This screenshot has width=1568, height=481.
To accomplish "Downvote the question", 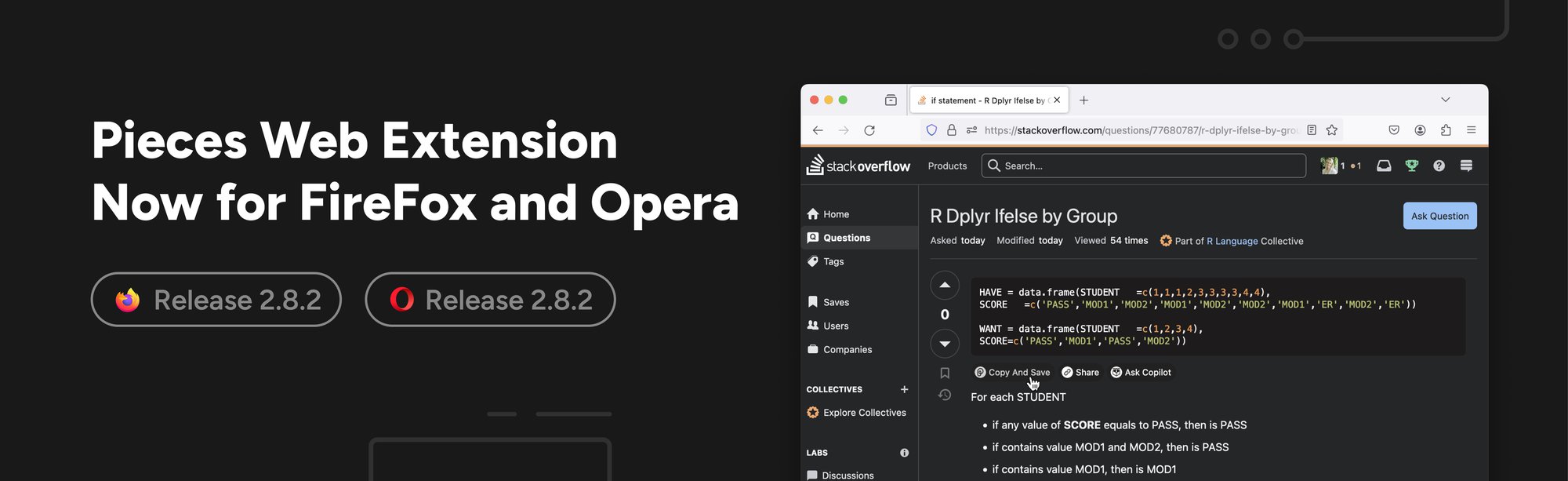I will pos(945,344).
